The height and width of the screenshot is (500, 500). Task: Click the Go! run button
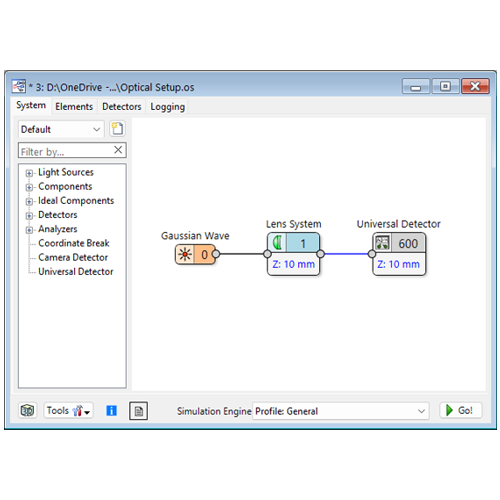tap(461, 410)
